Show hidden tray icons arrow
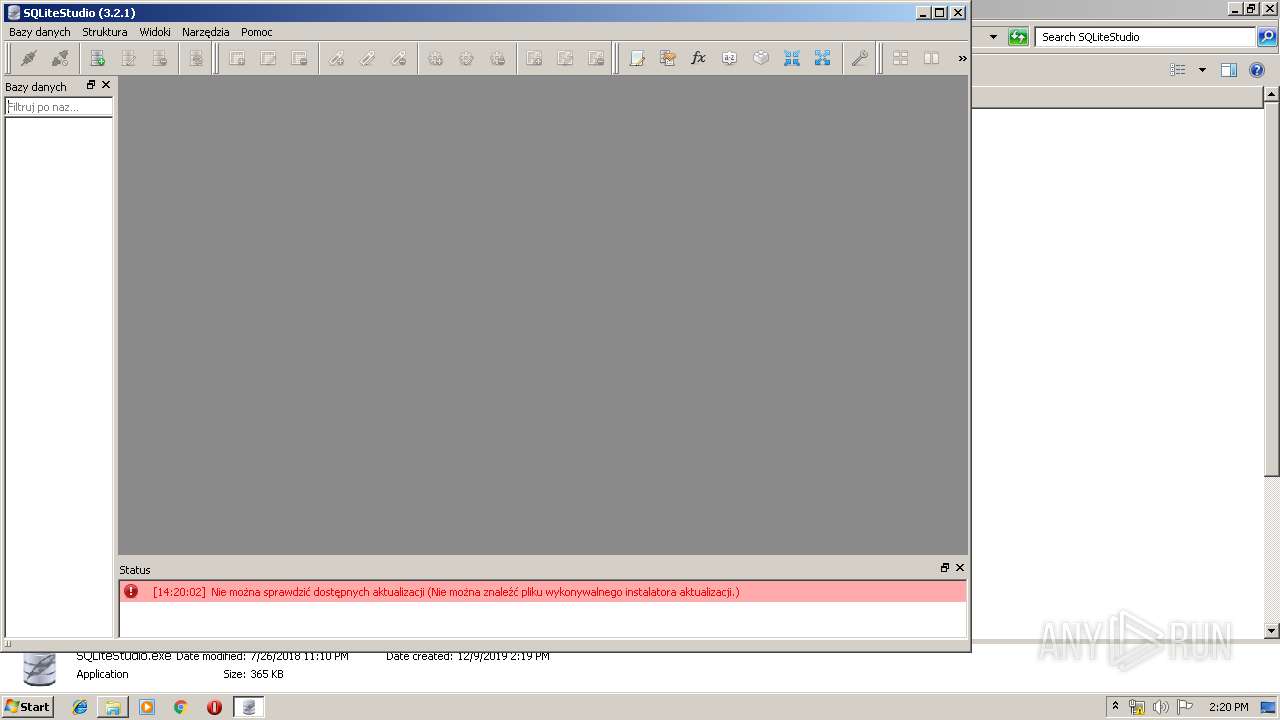The height and width of the screenshot is (720, 1280). (x=1116, y=707)
